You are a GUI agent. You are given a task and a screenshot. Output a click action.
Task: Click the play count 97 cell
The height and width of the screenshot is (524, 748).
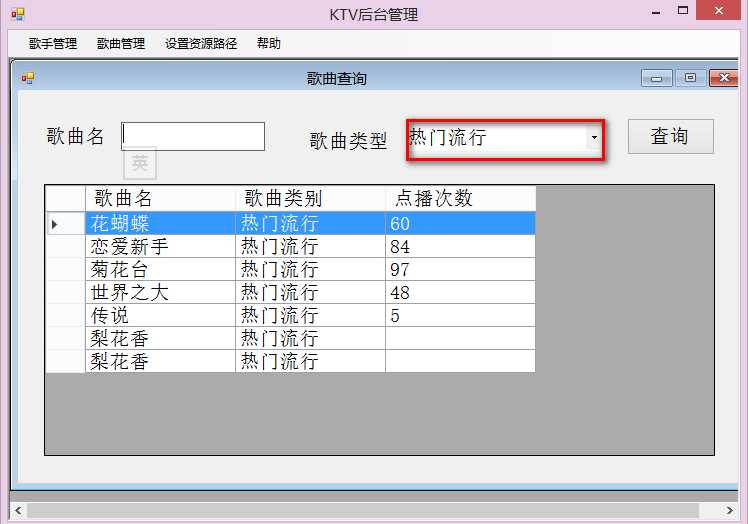tap(460, 269)
